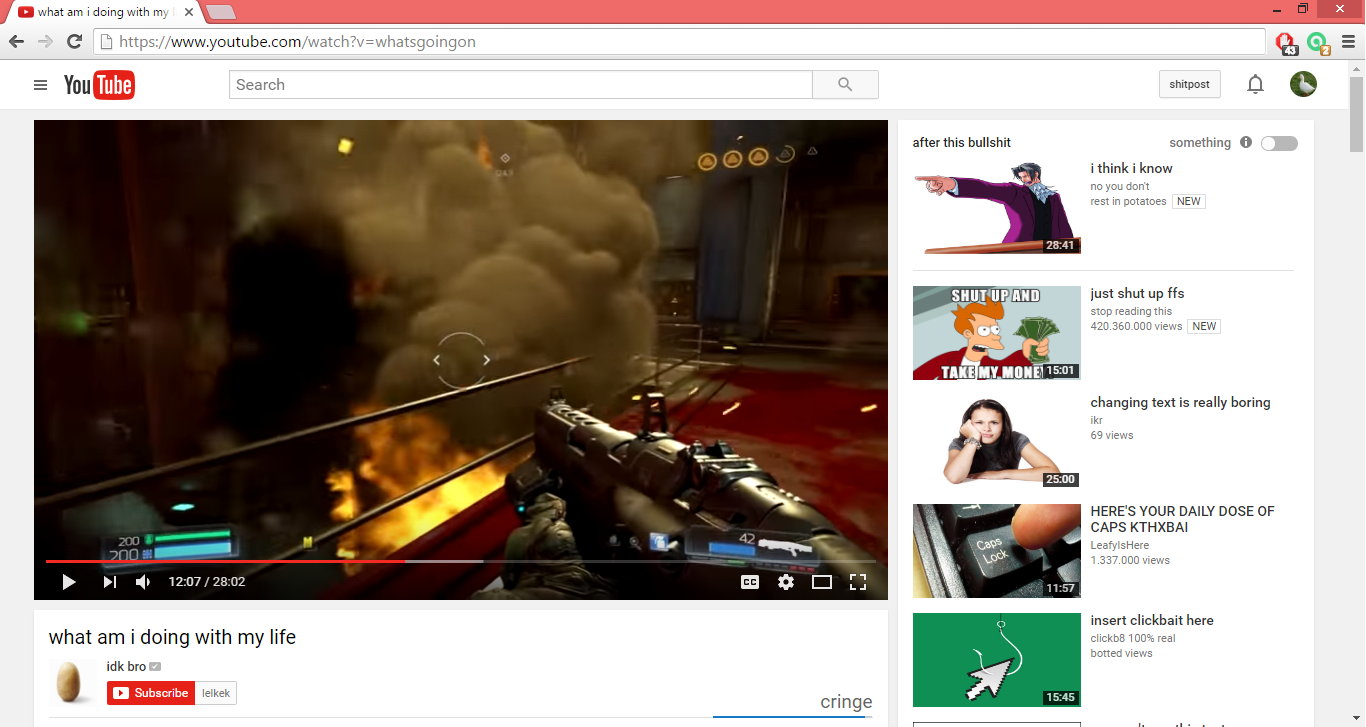Viewport: 1366px width, 727px height.
Task: Reload the current page
Action: [x=74, y=42]
